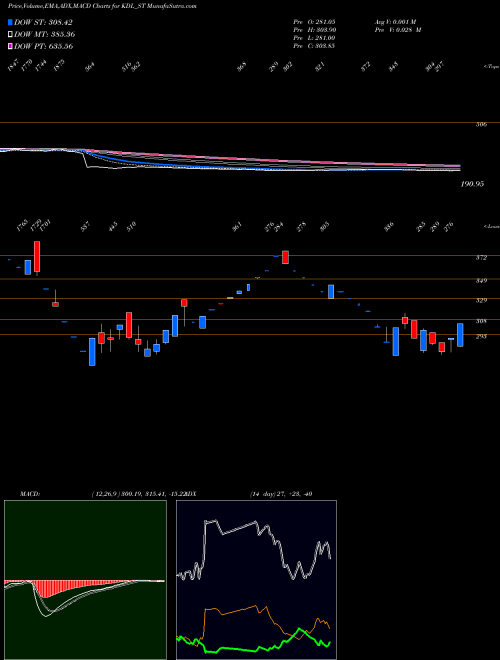Screen dimensions: 500x660
Task: Click the magenta DOW PT legend swatch
Action: tap(10, 46)
